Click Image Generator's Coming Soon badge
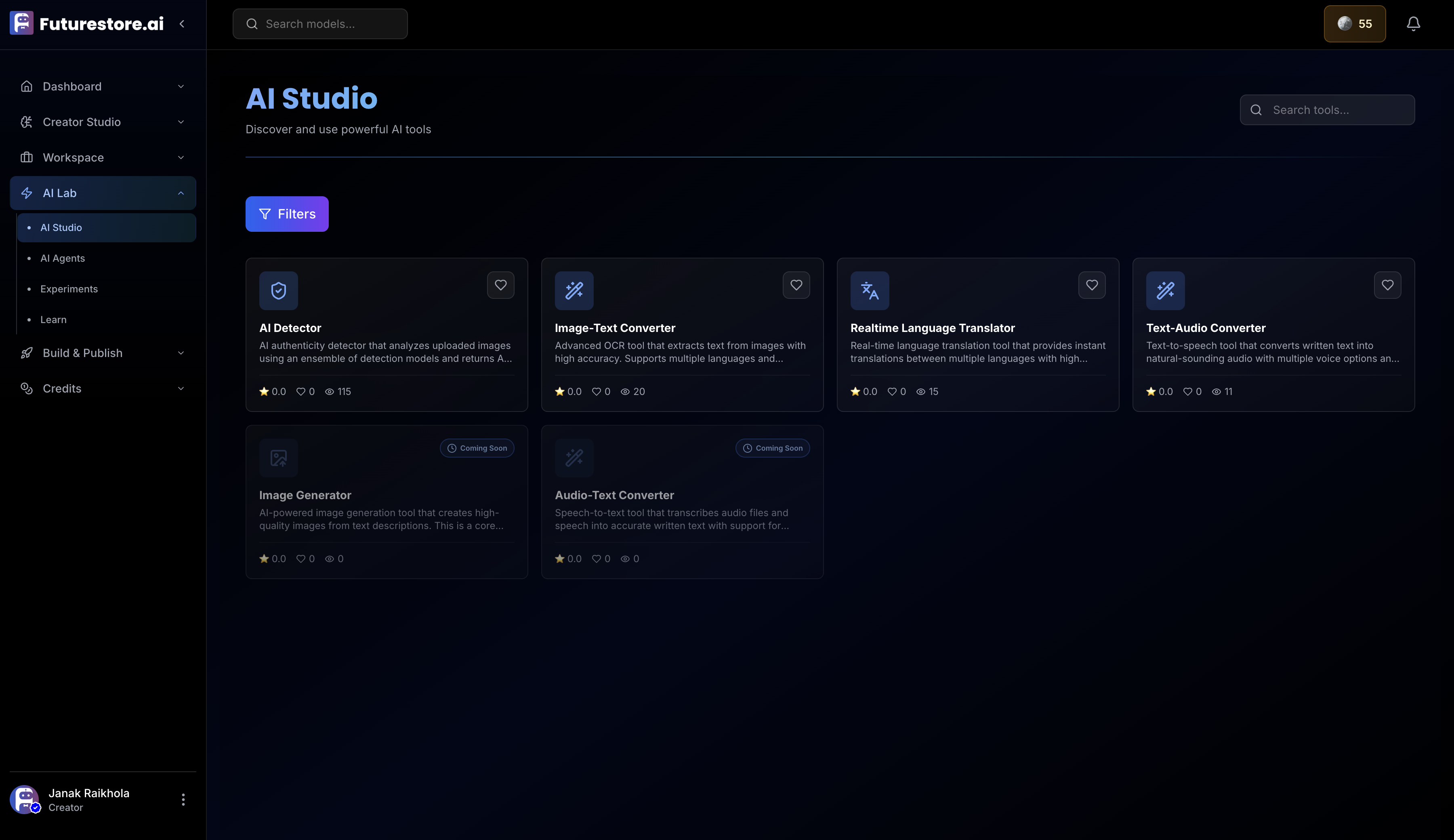The height and width of the screenshot is (840, 1454). 477,448
